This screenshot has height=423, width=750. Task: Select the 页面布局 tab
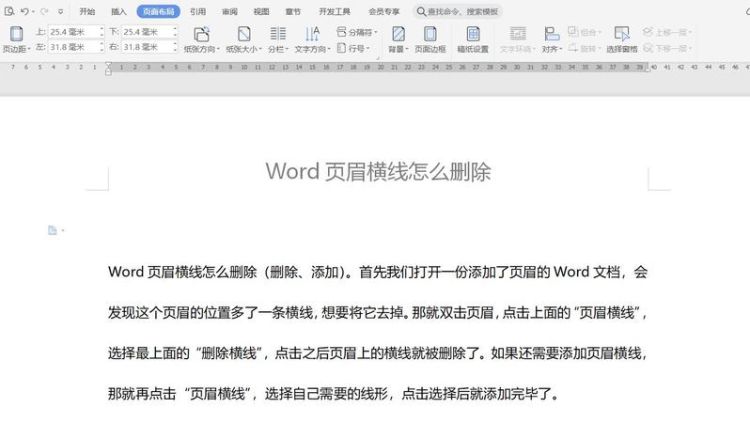click(x=158, y=11)
